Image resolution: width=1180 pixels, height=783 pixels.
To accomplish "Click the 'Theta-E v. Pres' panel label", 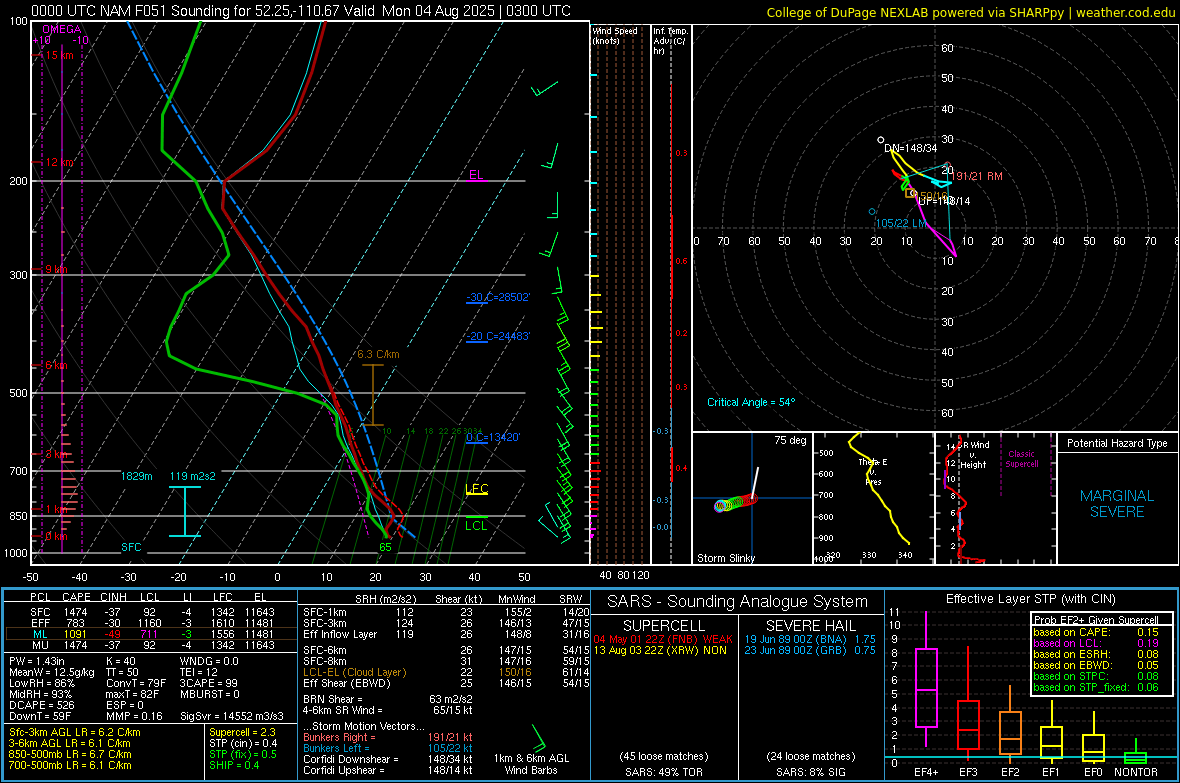I will tap(873, 471).
